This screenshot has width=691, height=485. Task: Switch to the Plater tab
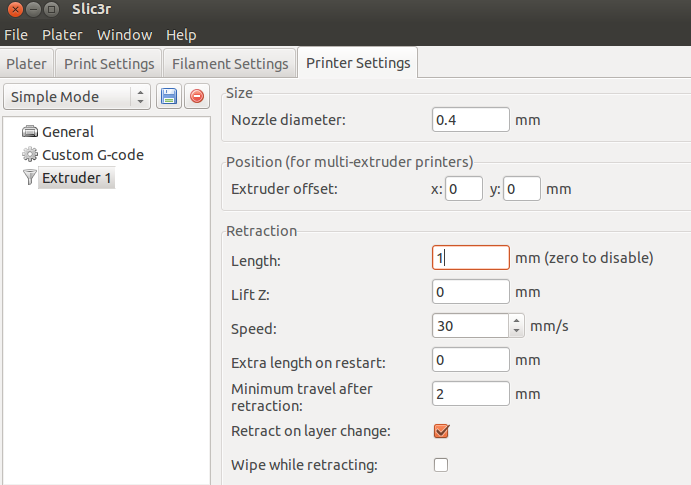(x=26, y=63)
